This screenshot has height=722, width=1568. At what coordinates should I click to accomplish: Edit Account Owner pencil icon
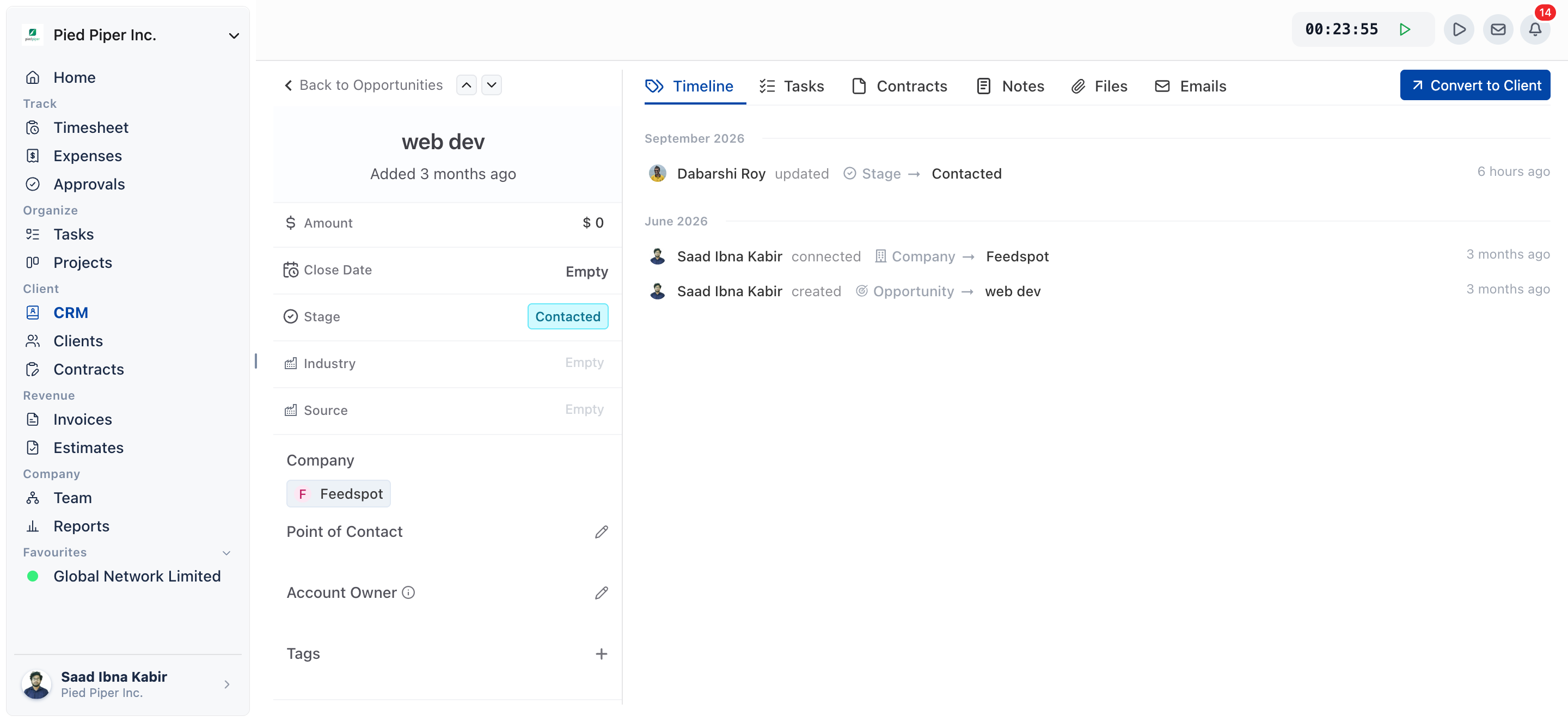[601, 593]
